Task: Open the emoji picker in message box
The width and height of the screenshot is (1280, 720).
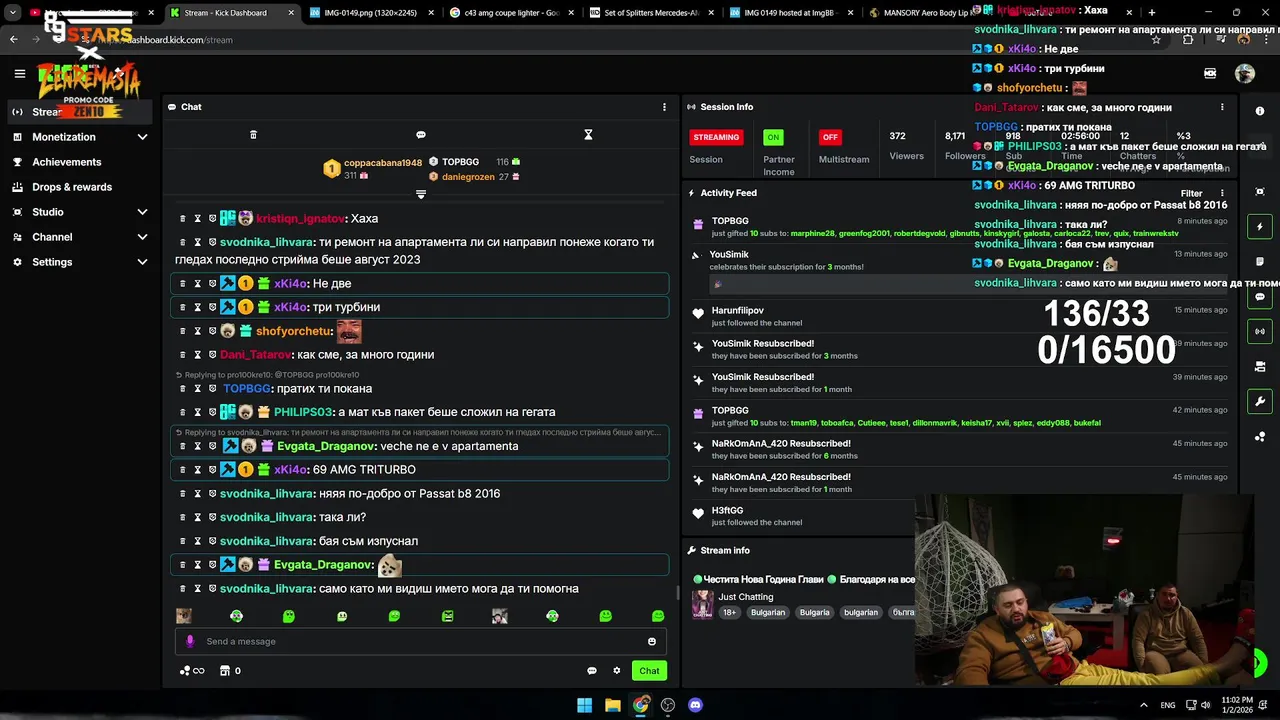Action: pos(652,641)
